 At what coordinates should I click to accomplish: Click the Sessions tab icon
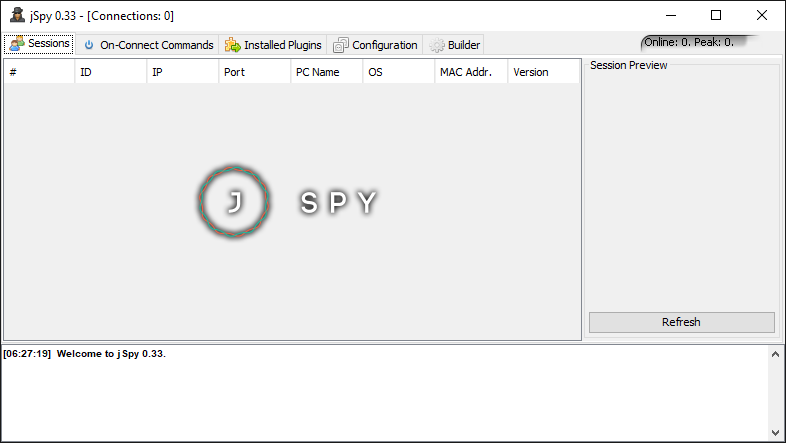(17, 44)
